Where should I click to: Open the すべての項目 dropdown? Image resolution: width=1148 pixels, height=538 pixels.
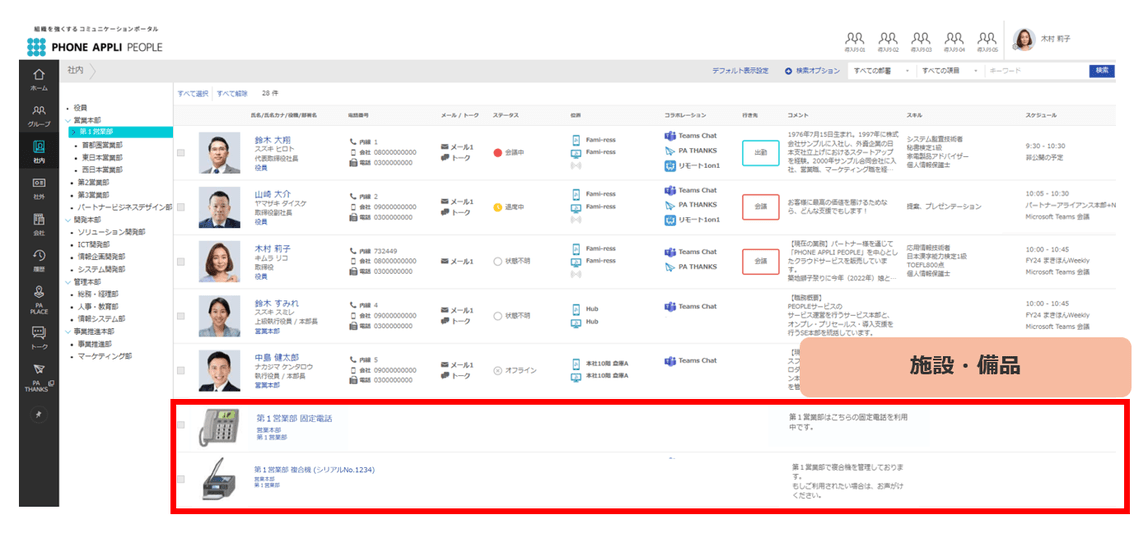click(x=948, y=71)
